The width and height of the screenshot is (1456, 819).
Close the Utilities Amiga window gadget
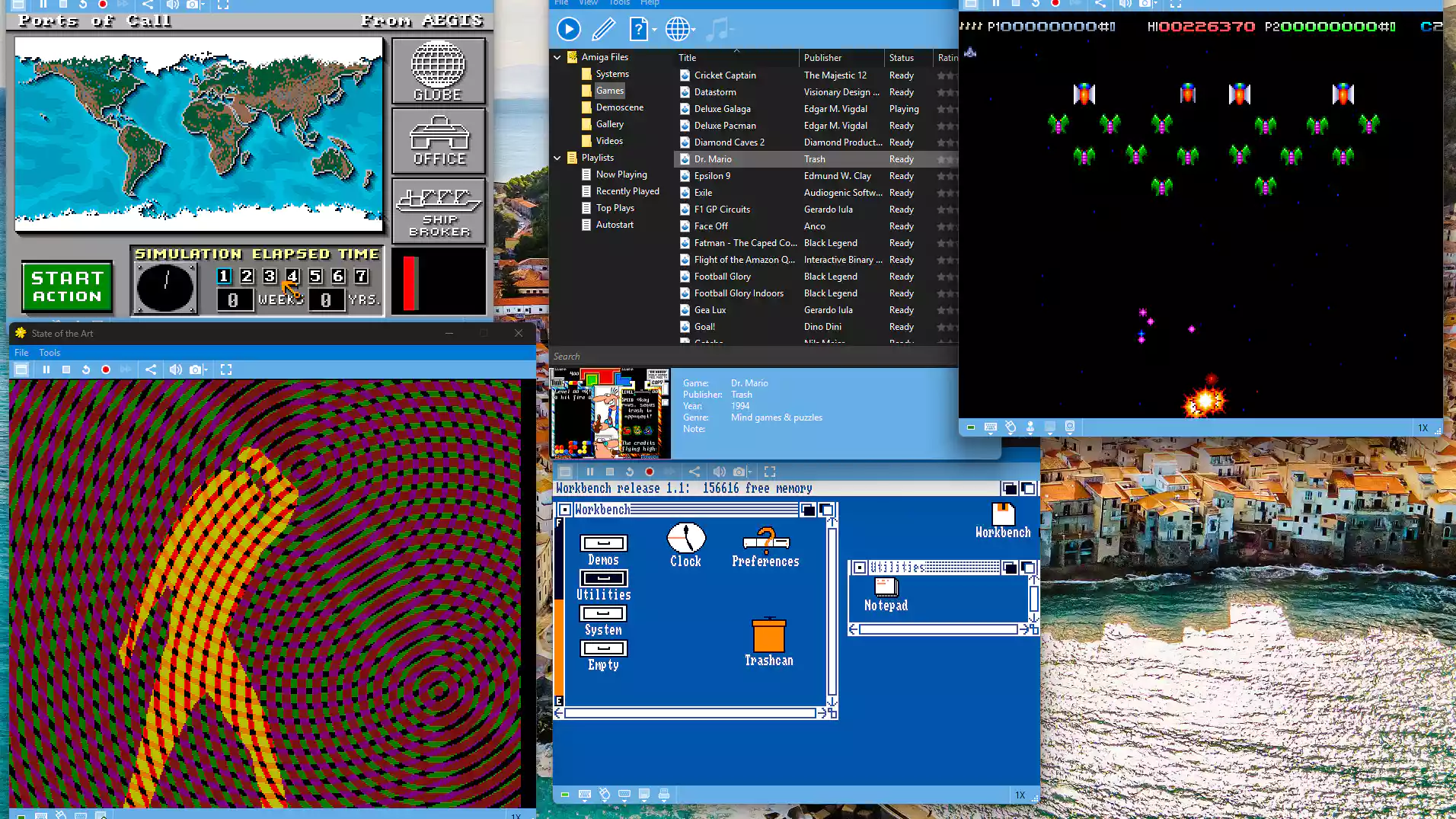(x=859, y=568)
